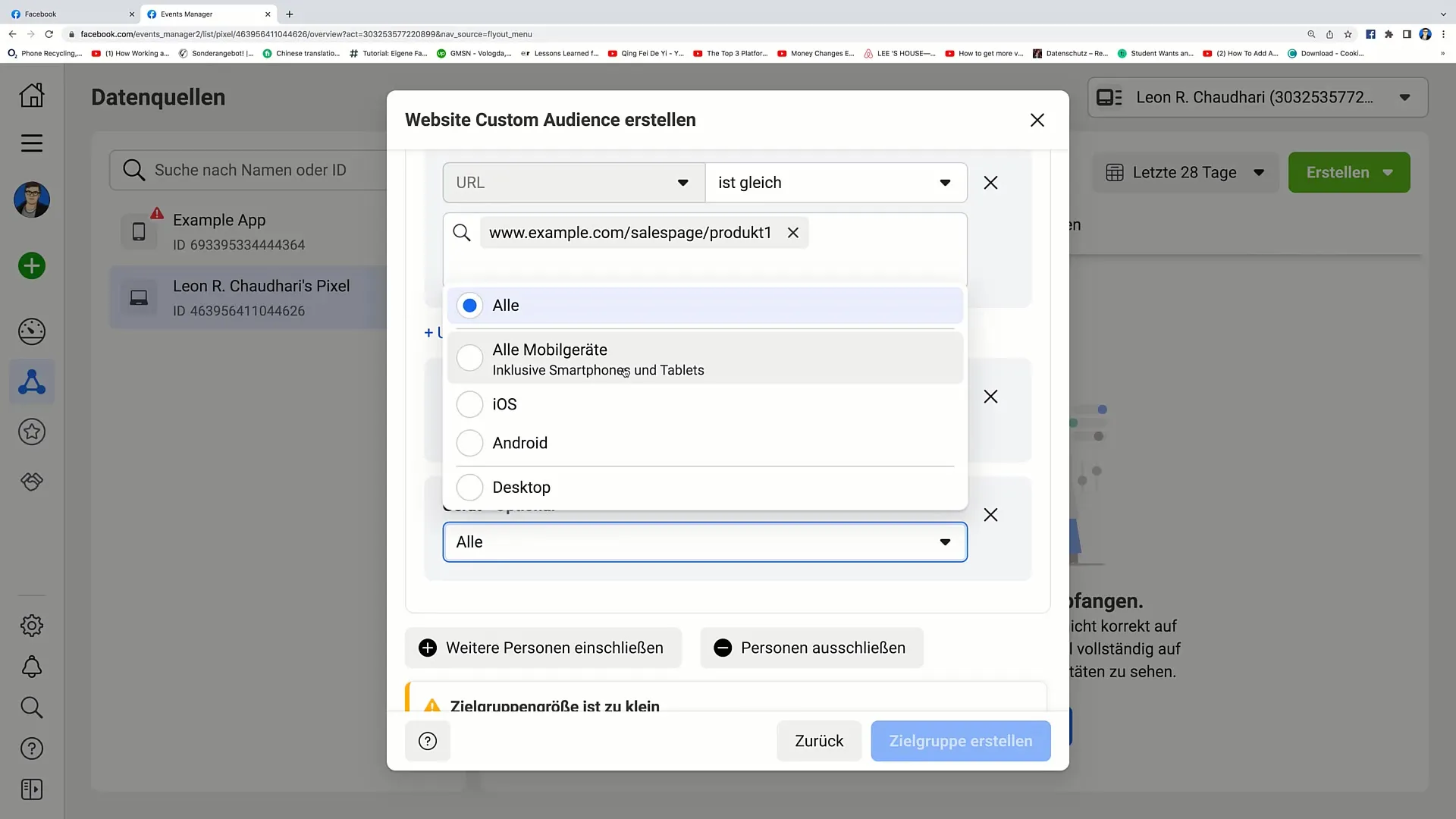Open the 'Chinese translatio...' bookmark

[302, 54]
